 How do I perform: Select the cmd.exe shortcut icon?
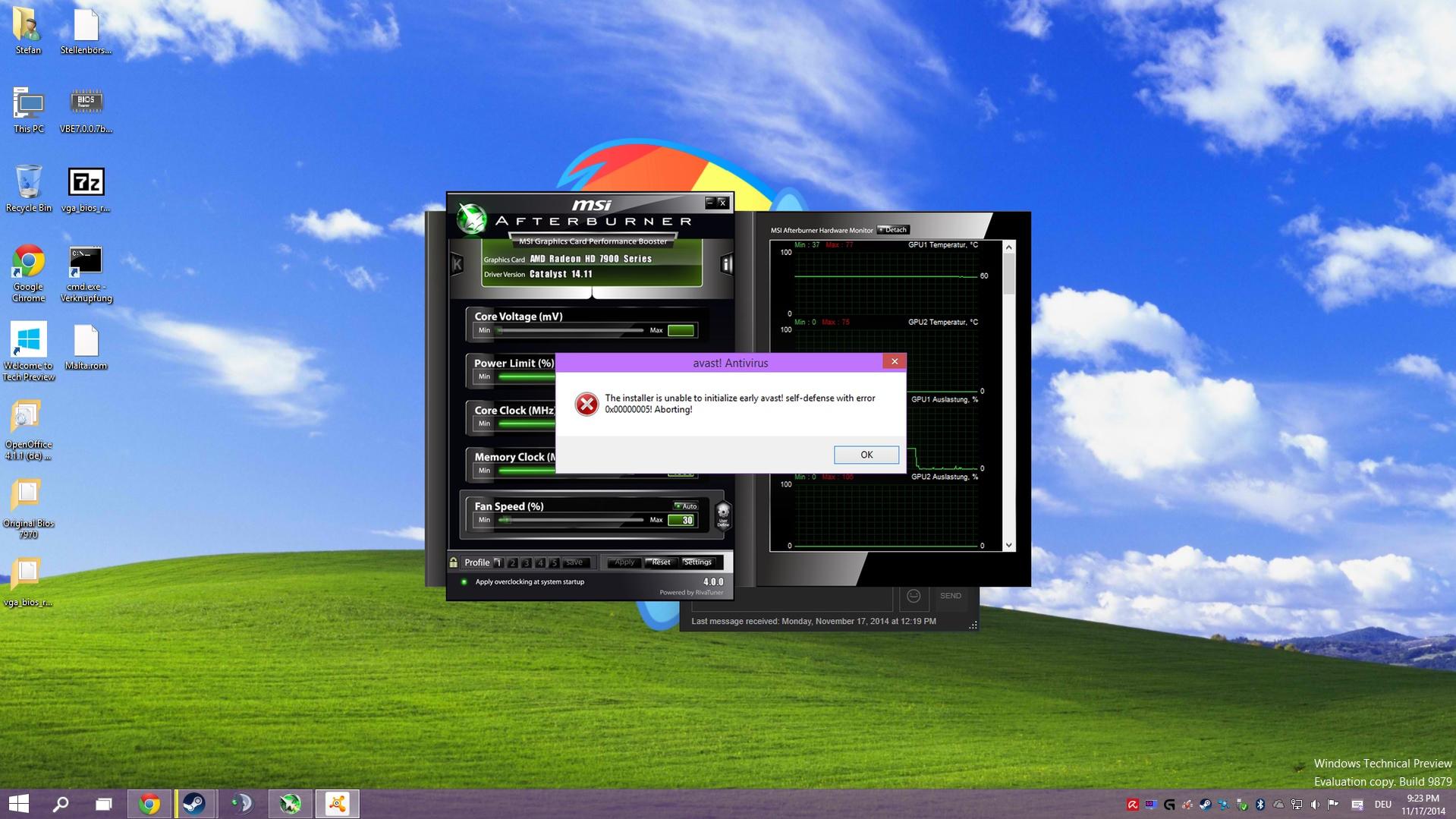[86, 273]
